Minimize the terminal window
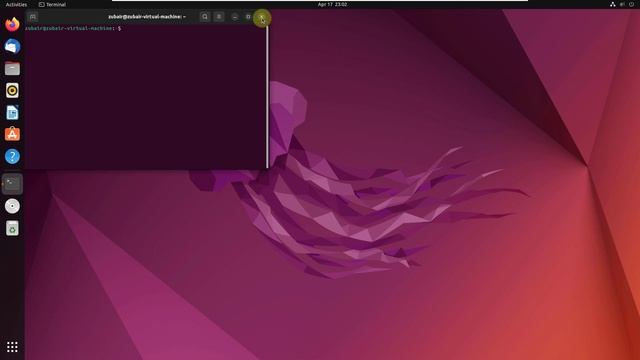Screen dimensions: 640x360 tap(235, 17)
